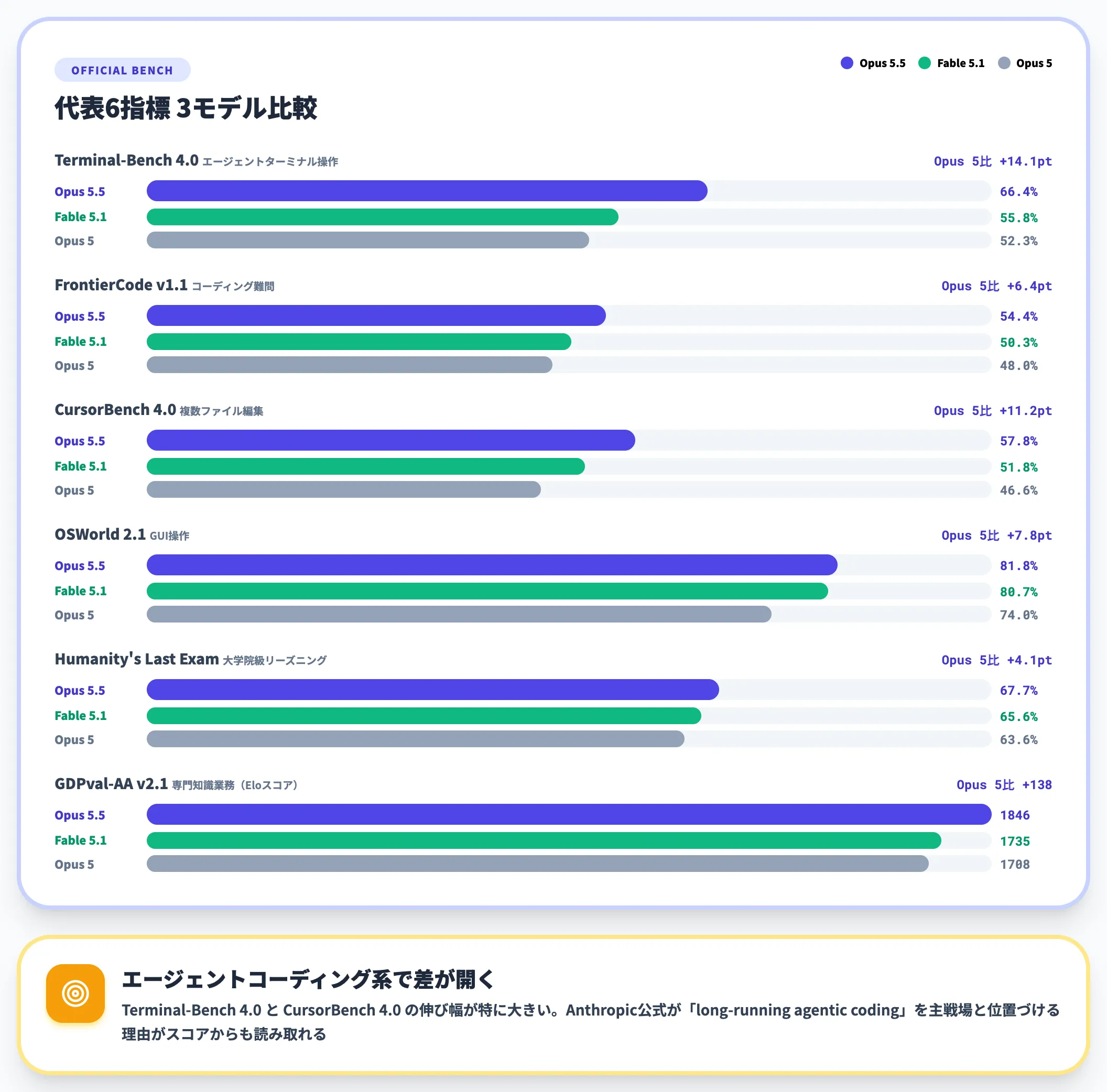
Task: Click the orange target icon in callout
Action: 75,993
